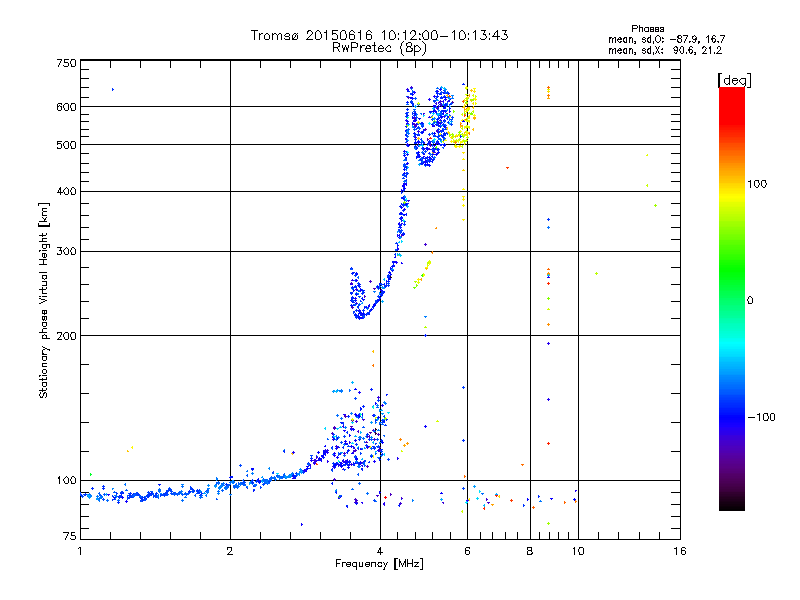800x600 pixels.
Task: Click the 'RwPretec (8p)' subtitle
Action: pos(379,48)
